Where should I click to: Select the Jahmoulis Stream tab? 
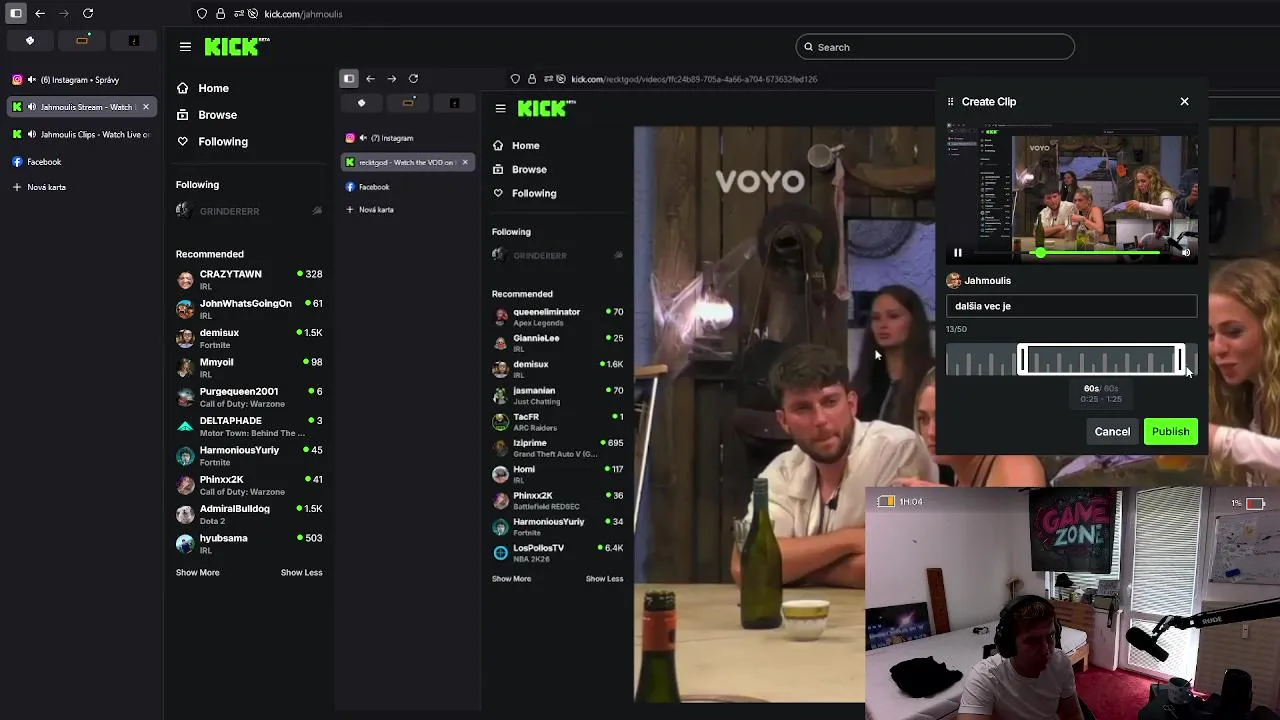click(80, 107)
